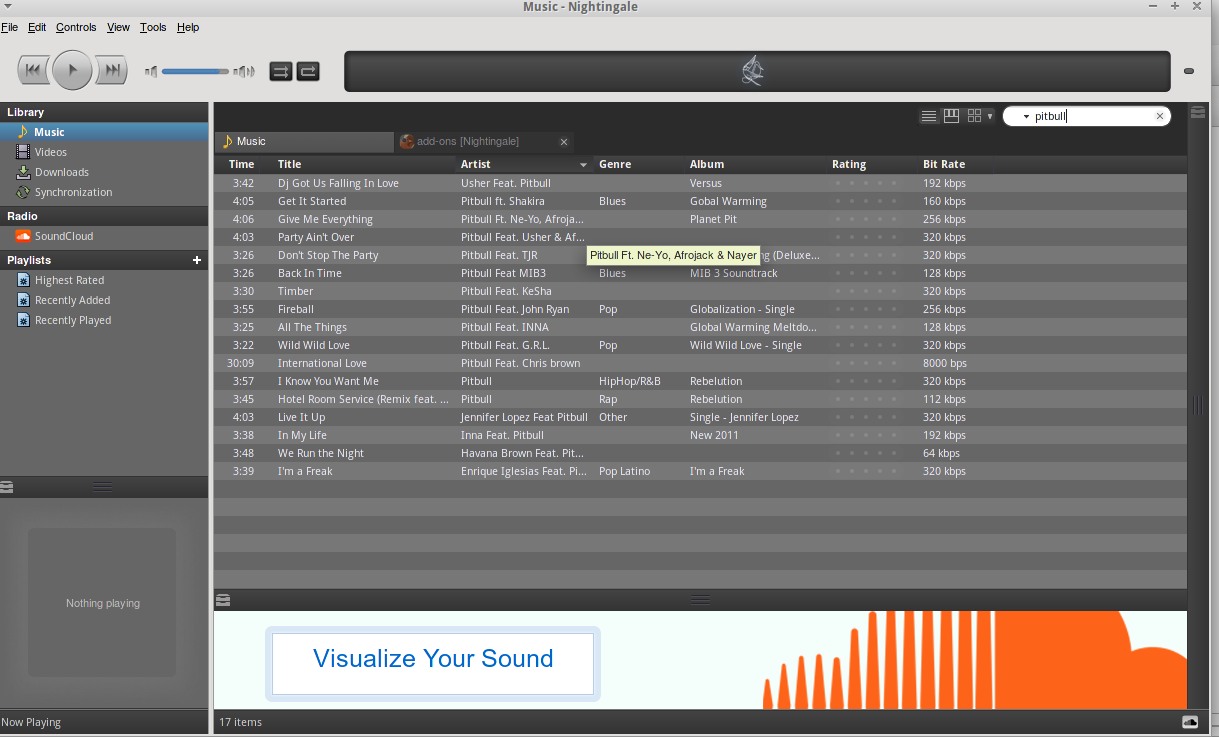1219x737 pixels.
Task: Open Videos in the Library sidebar
Action: 104,152
